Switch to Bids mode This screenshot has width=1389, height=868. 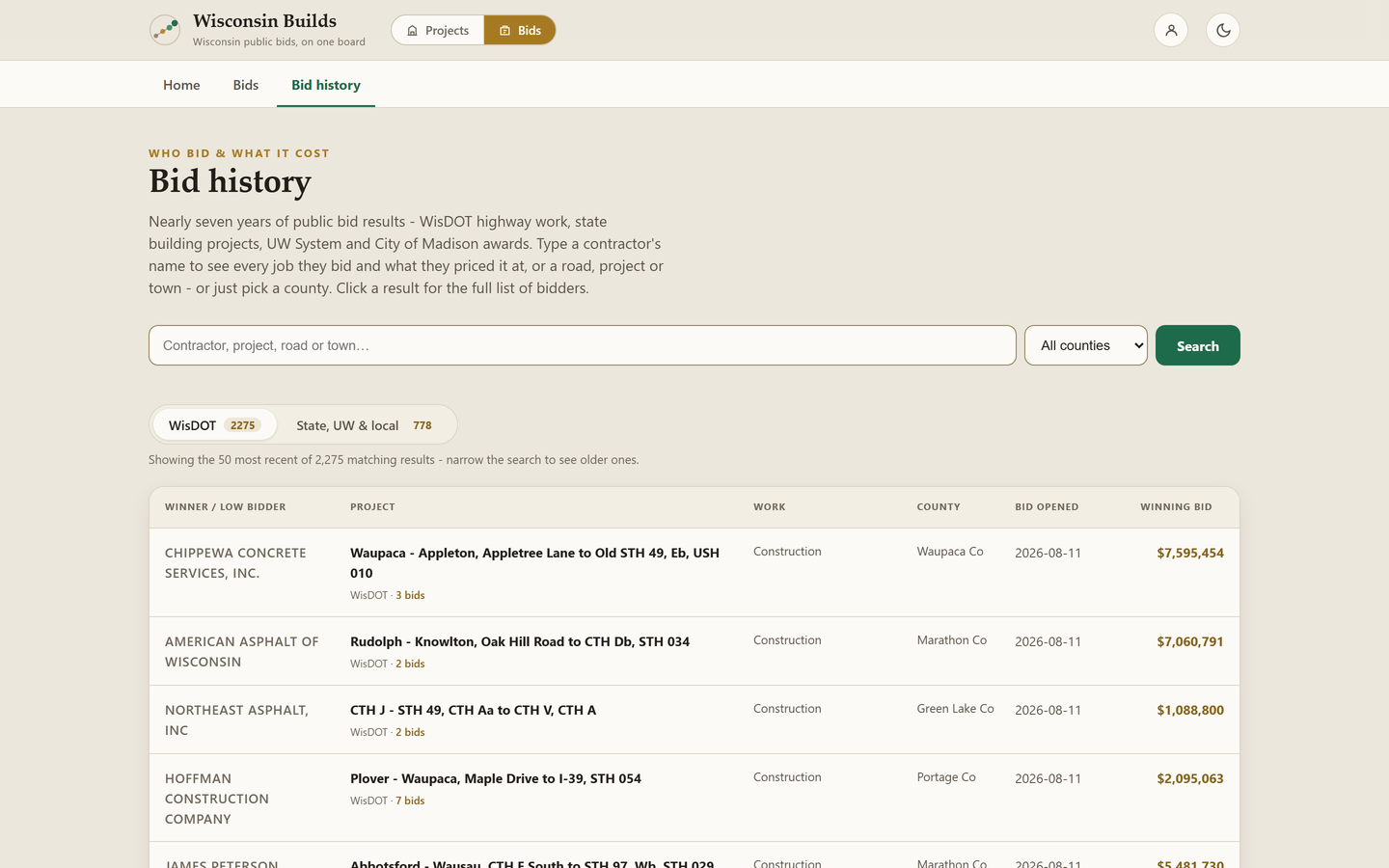pos(520,30)
